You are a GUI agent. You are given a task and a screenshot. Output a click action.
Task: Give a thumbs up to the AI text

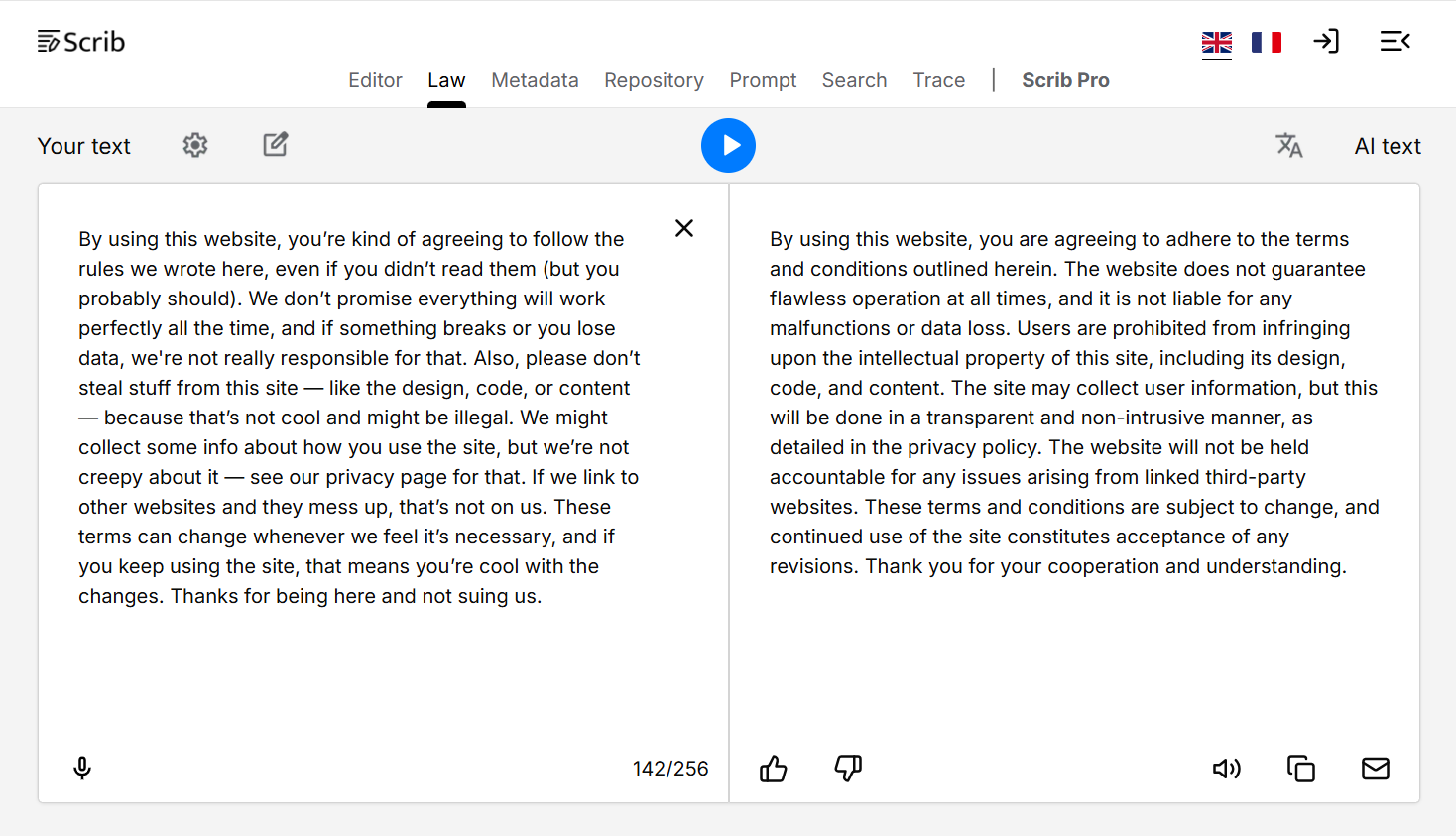click(x=773, y=768)
